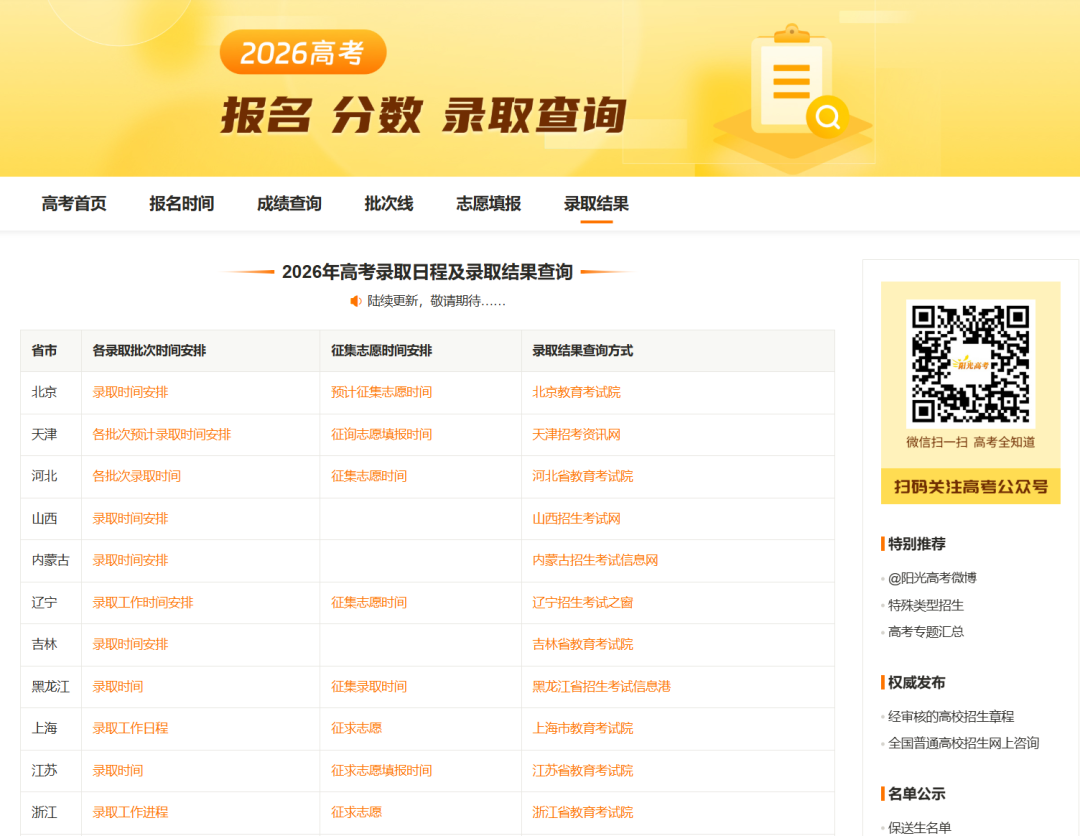Open 北京 预计征集志愿时间 link
1080x836 pixels.
click(x=382, y=393)
